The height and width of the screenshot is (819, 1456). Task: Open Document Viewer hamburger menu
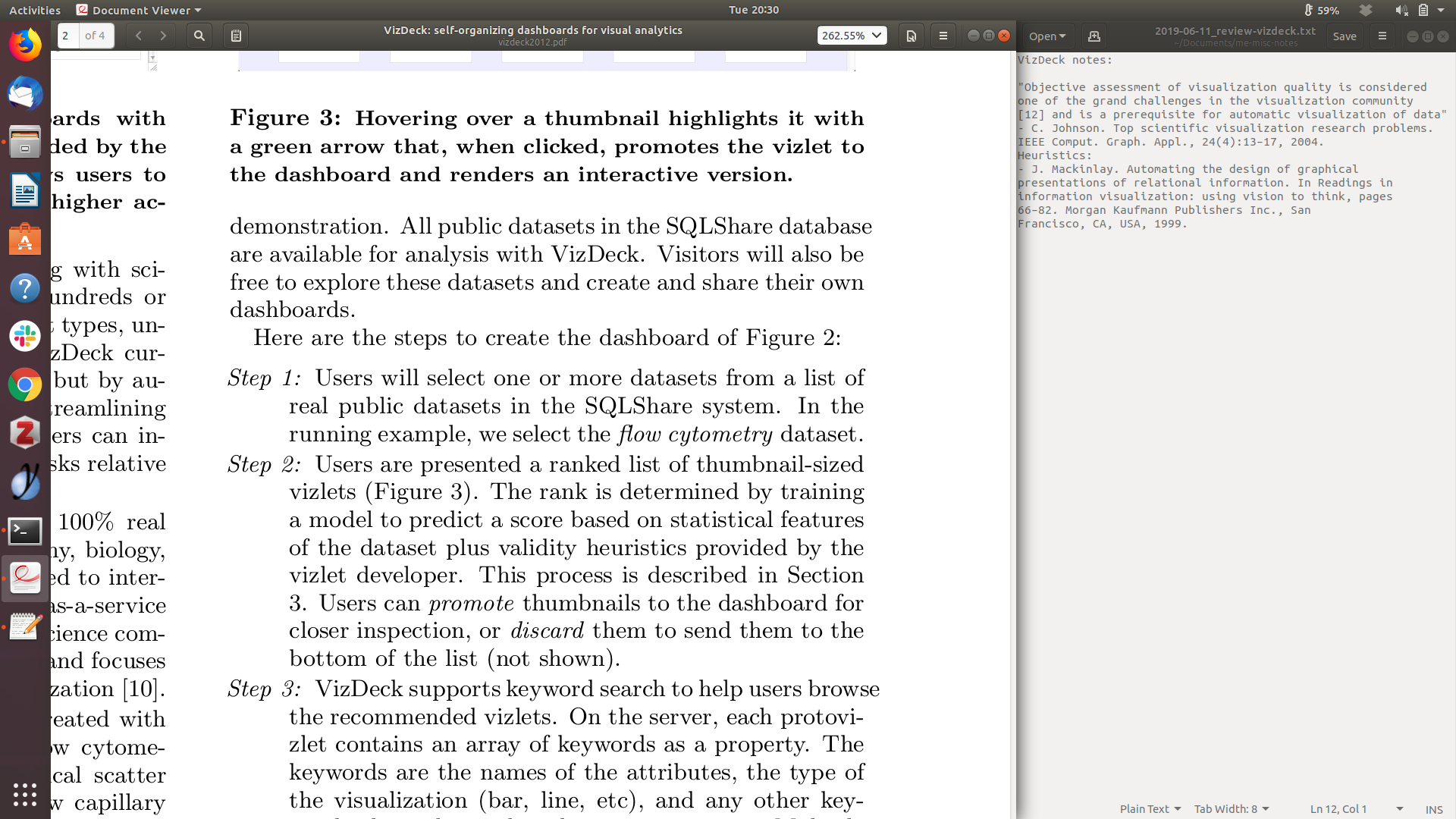943,36
